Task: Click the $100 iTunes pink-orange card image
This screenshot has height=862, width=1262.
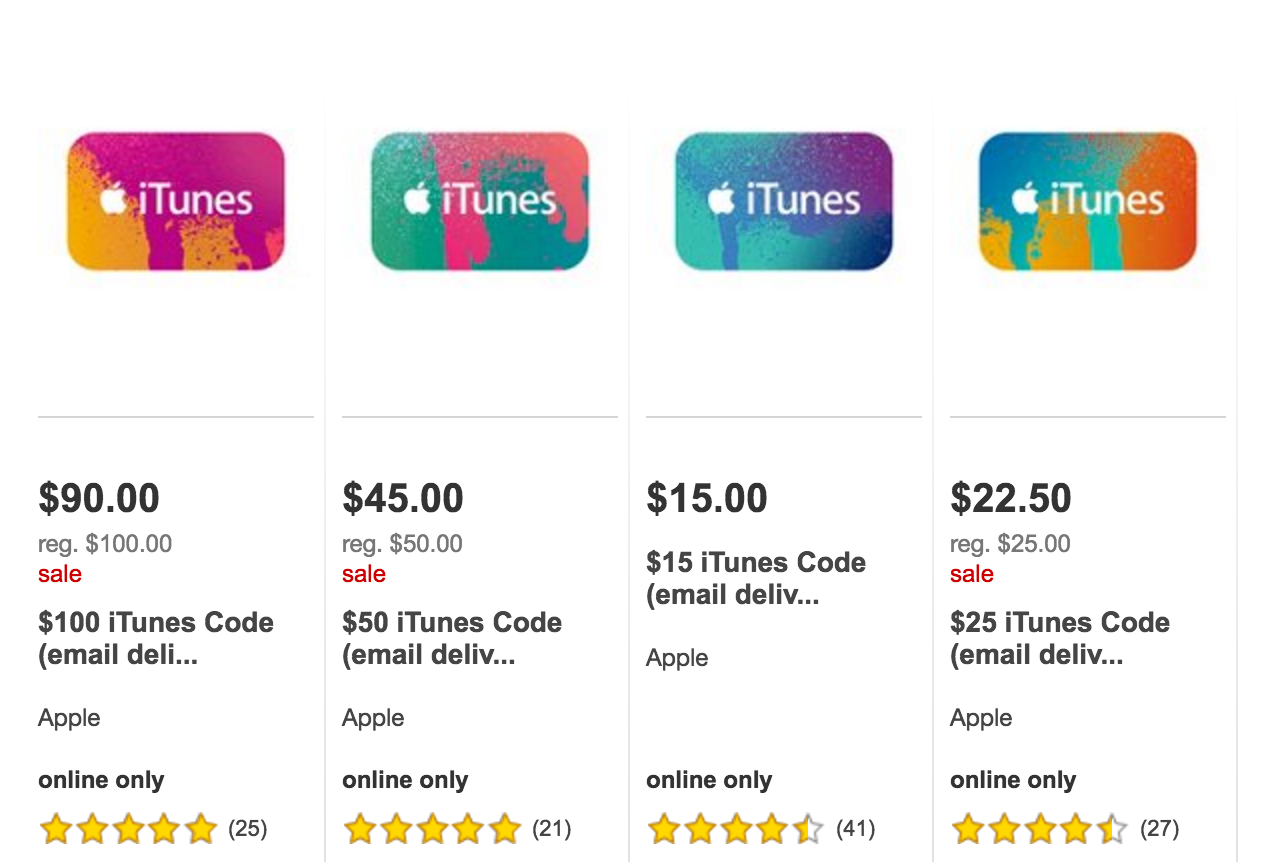Action: click(x=176, y=201)
